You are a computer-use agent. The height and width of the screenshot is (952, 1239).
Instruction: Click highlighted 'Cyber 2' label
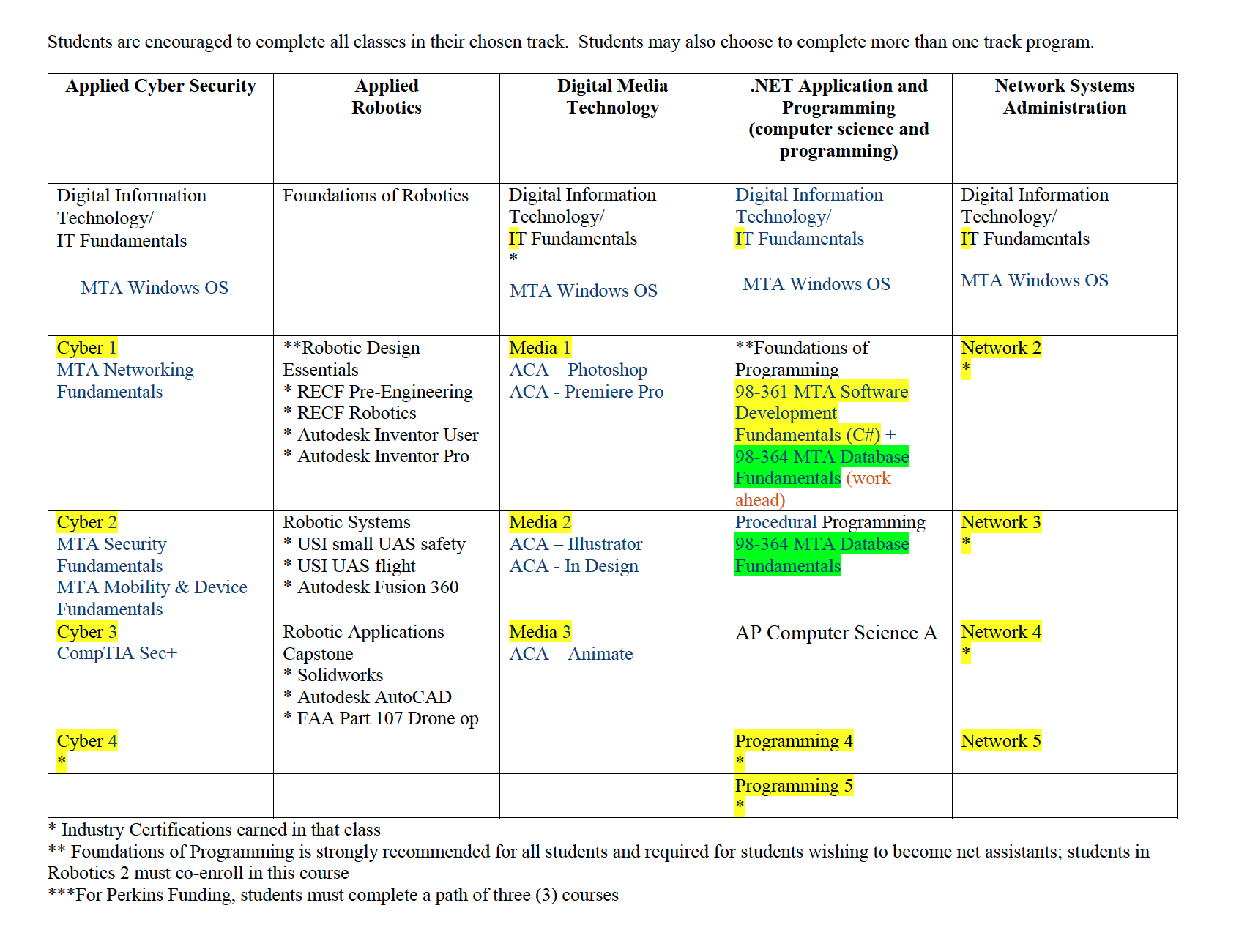coord(87,522)
